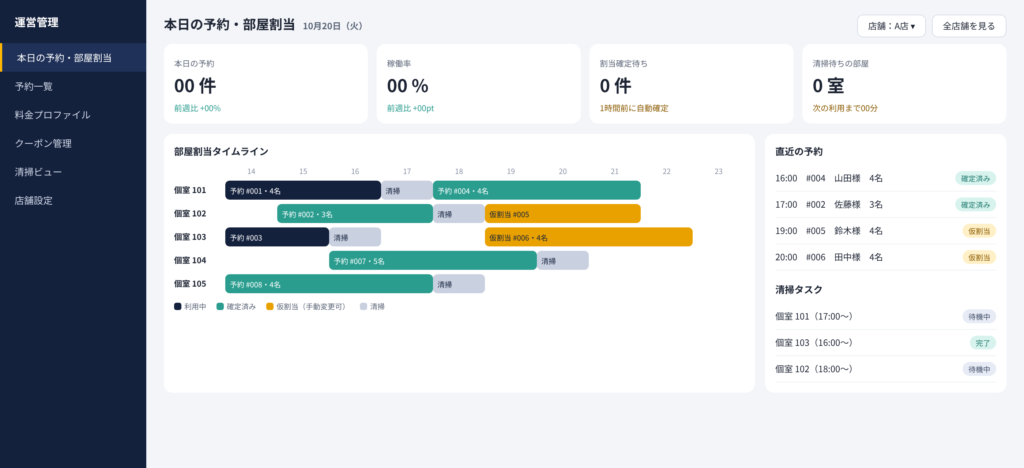Click the 清掃 block in 個室 101 row
This screenshot has width=1024, height=468.
coord(407,191)
